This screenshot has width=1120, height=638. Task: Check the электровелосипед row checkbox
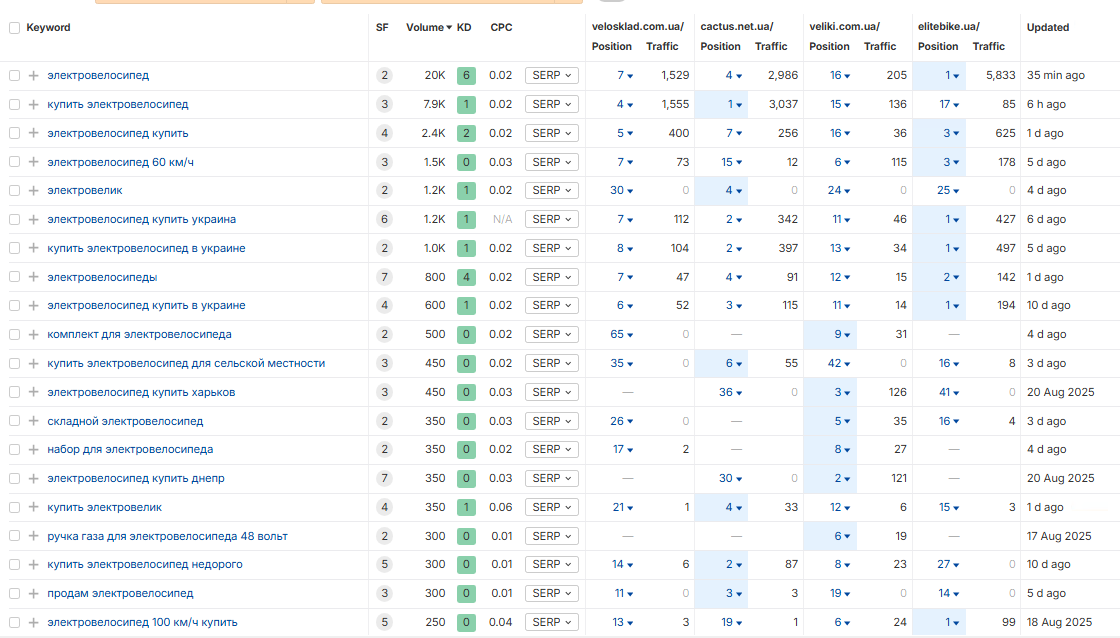pos(14,75)
